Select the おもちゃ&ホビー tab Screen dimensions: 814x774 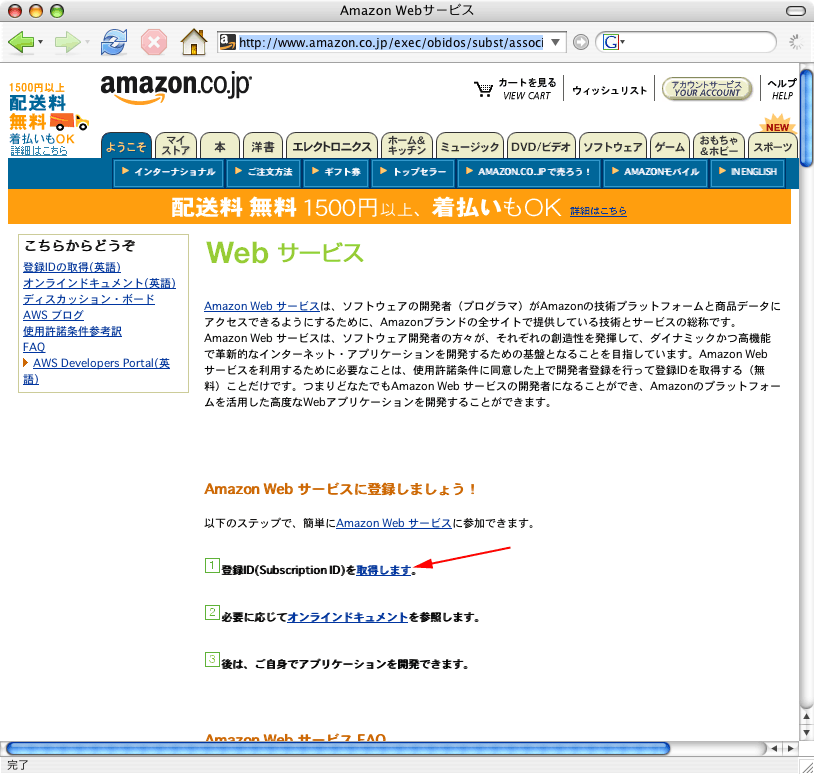[718, 146]
